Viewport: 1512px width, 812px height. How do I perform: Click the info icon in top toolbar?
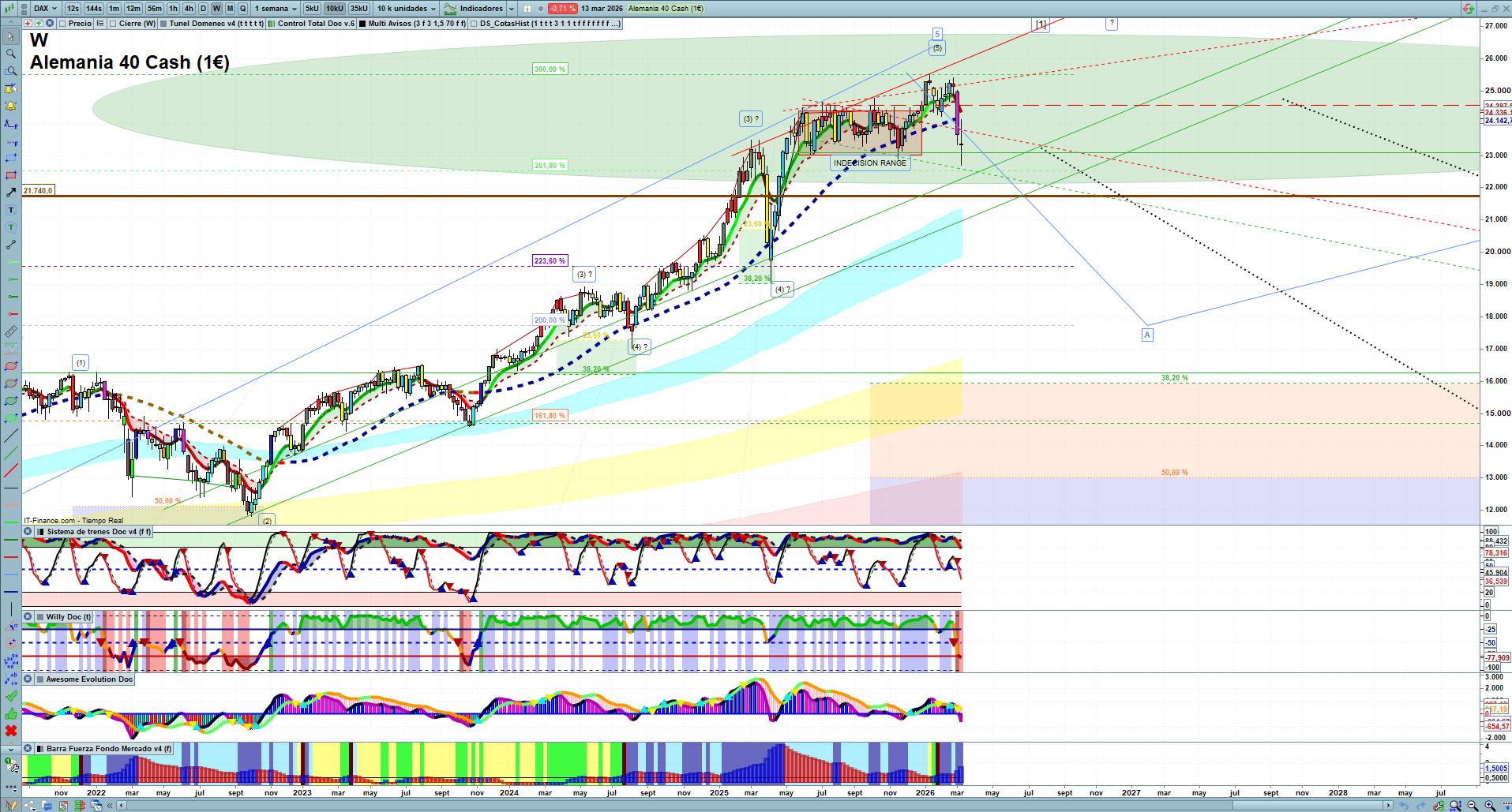(x=527, y=9)
